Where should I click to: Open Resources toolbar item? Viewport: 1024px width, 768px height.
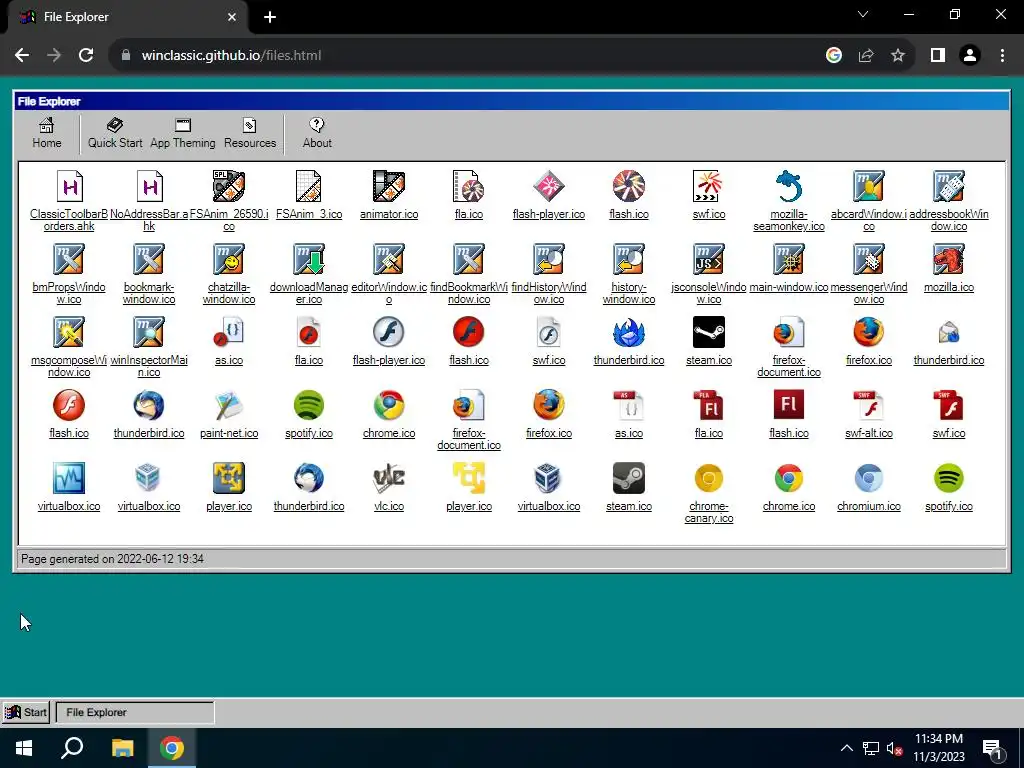click(250, 134)
